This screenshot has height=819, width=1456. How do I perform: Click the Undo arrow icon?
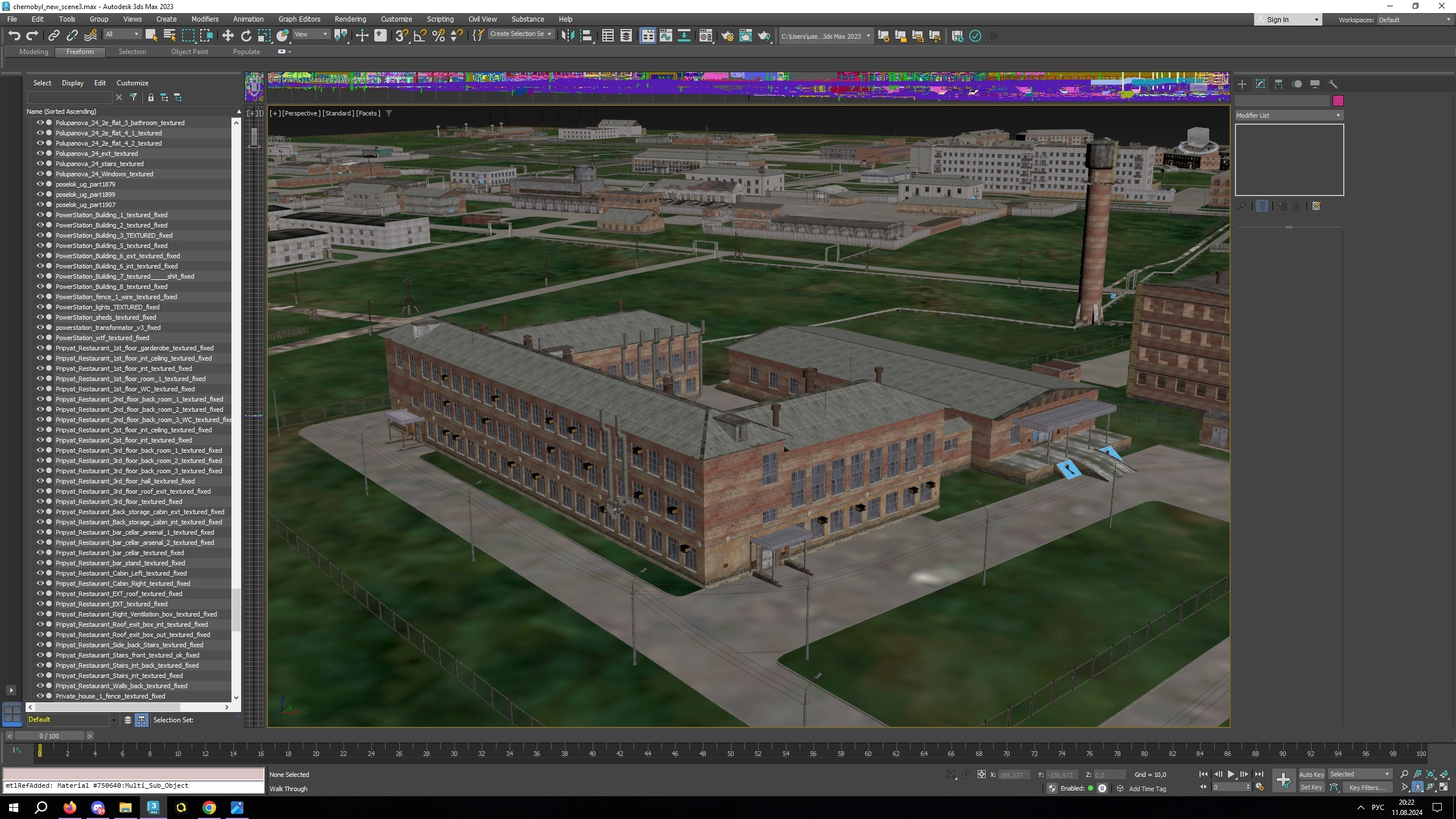coord(14,36)
